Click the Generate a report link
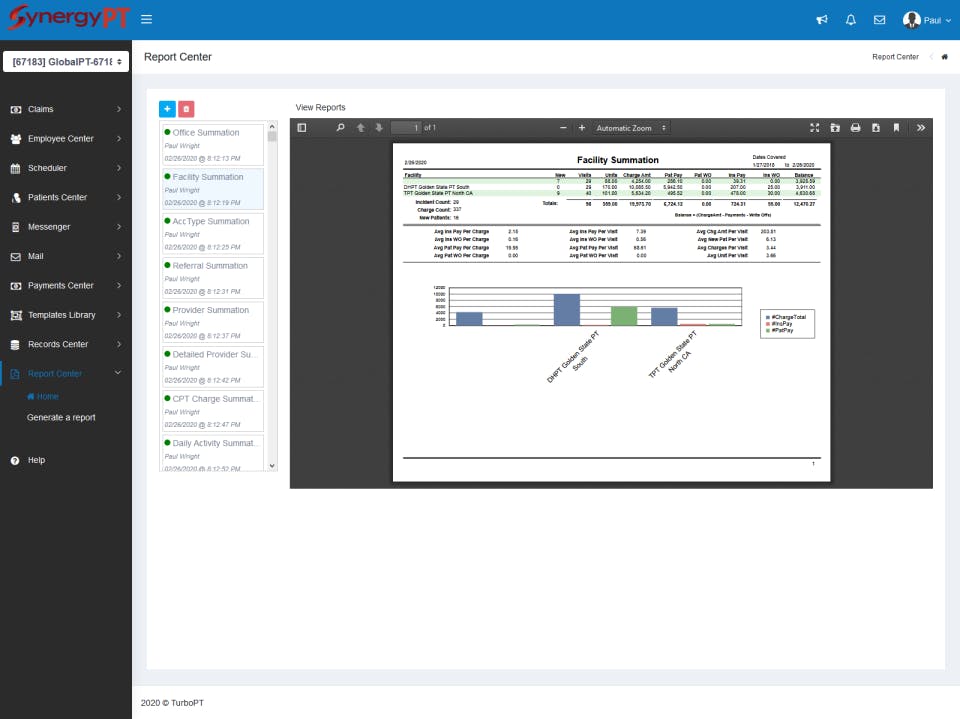Viewport: 960px width, 719px height. pyautogui.click(x=61, y=418)
